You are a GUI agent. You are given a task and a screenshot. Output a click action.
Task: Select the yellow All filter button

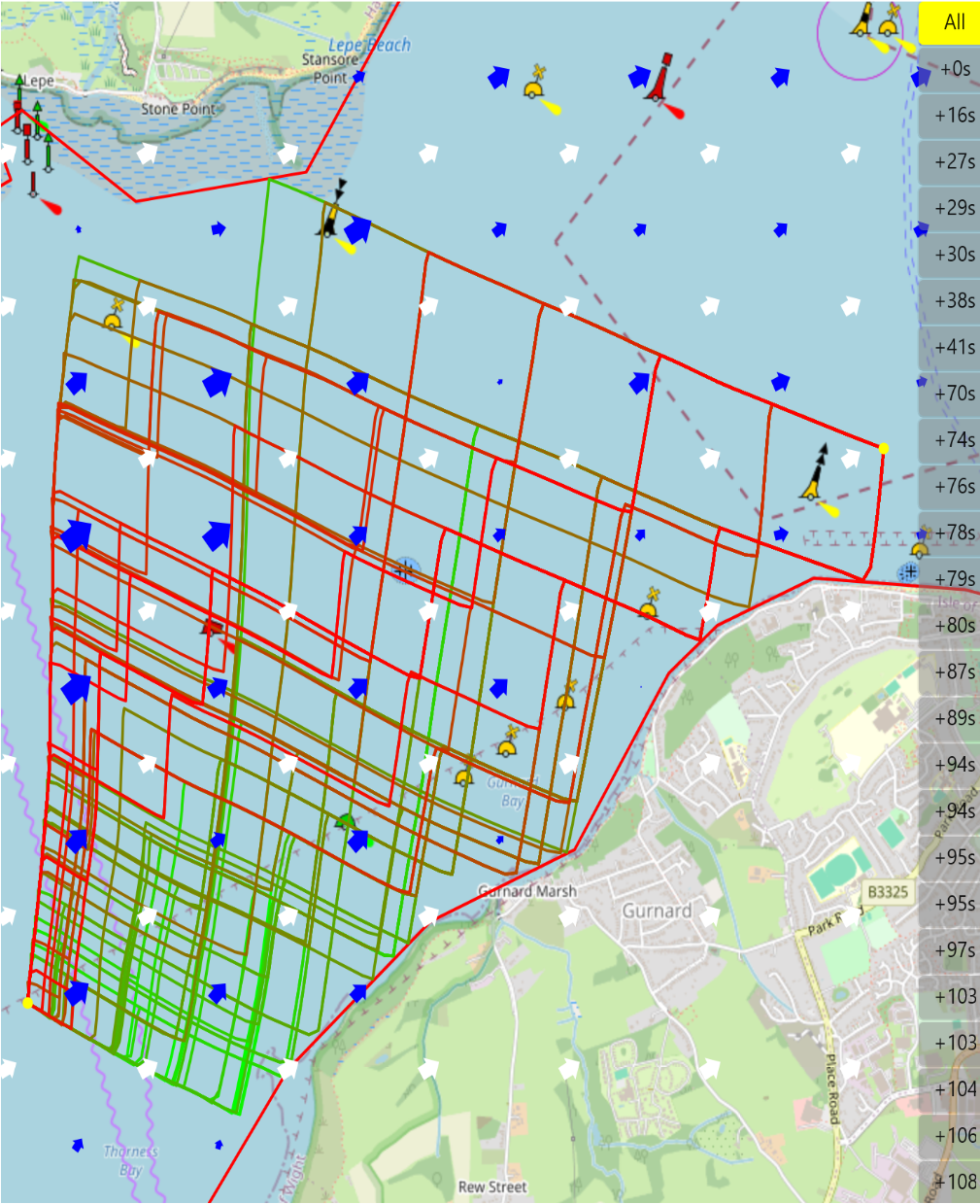click(949, 22)
